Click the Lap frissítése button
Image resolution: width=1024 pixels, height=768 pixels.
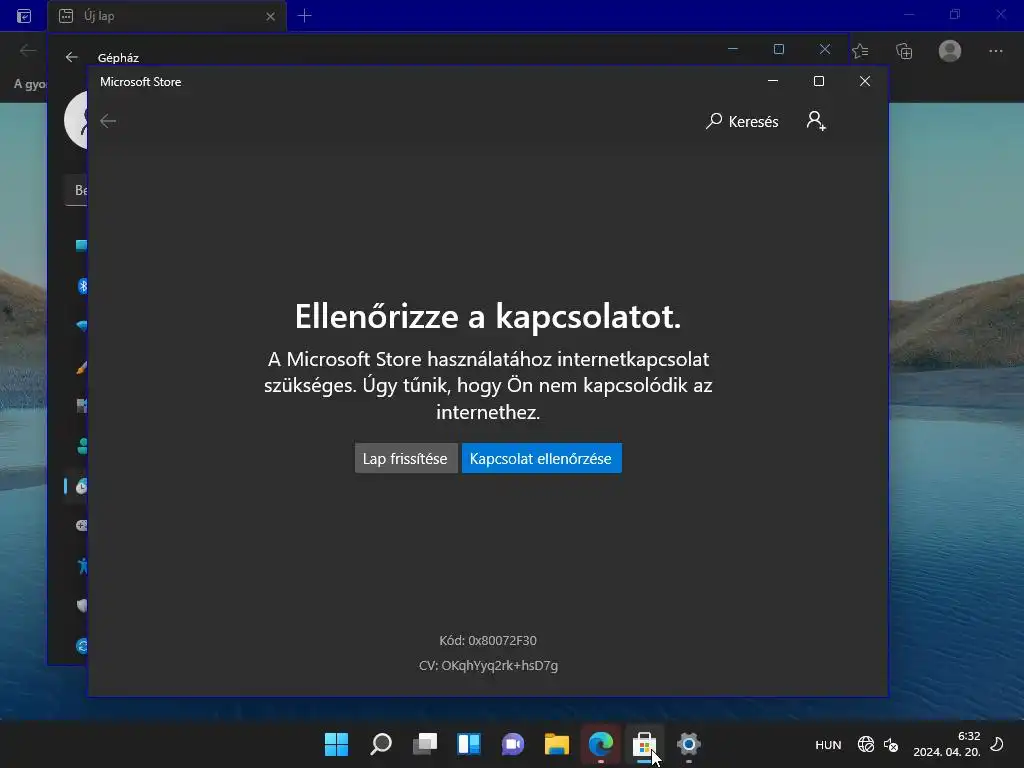[406, 458]
